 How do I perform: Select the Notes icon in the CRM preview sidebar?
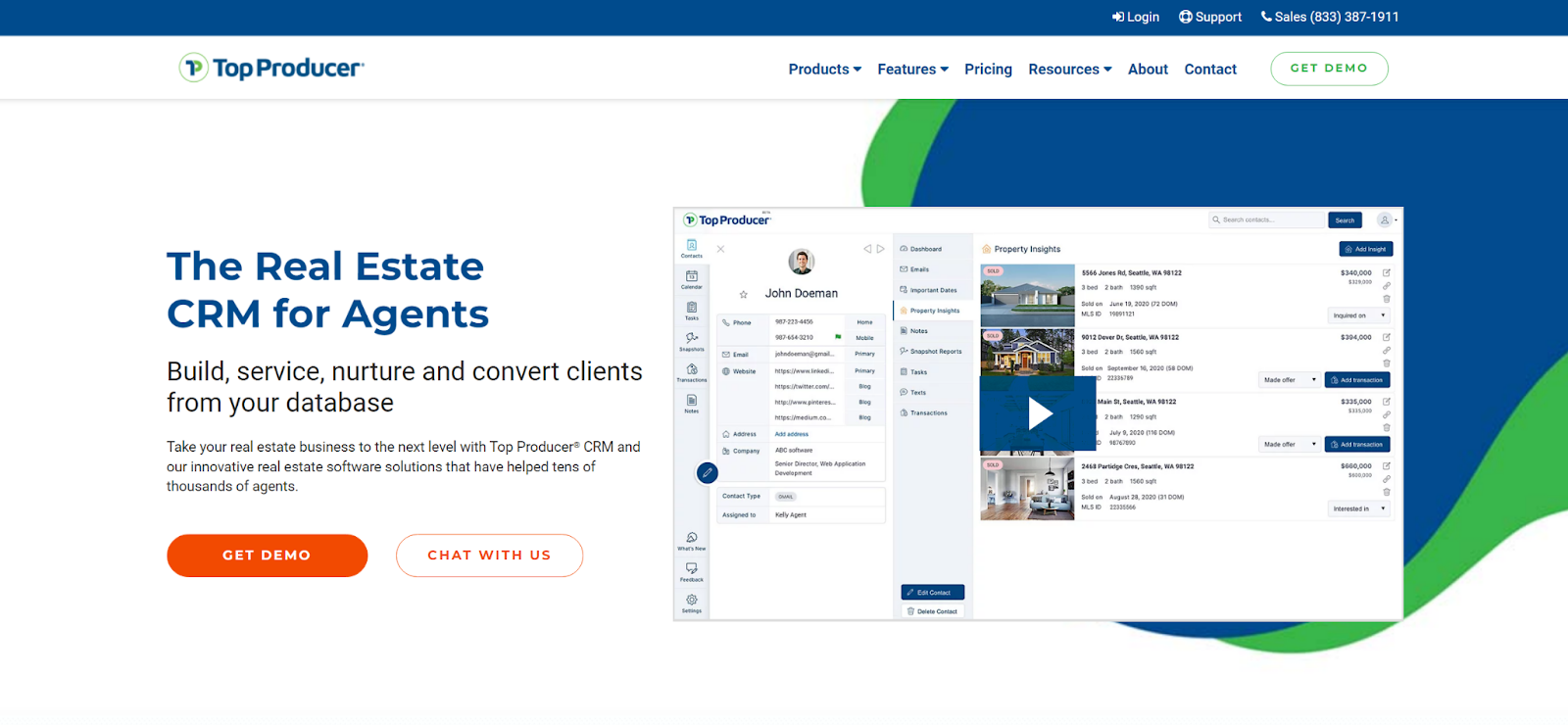(692, 404)
